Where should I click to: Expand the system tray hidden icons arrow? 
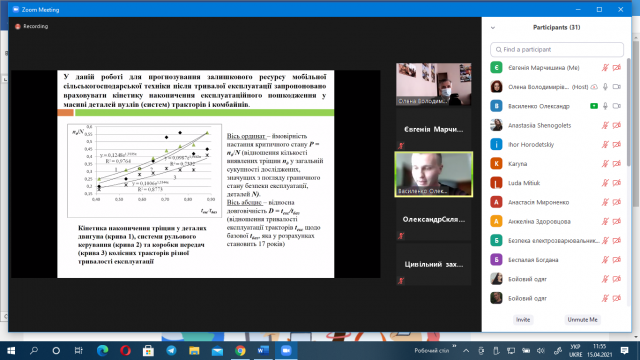466,351
